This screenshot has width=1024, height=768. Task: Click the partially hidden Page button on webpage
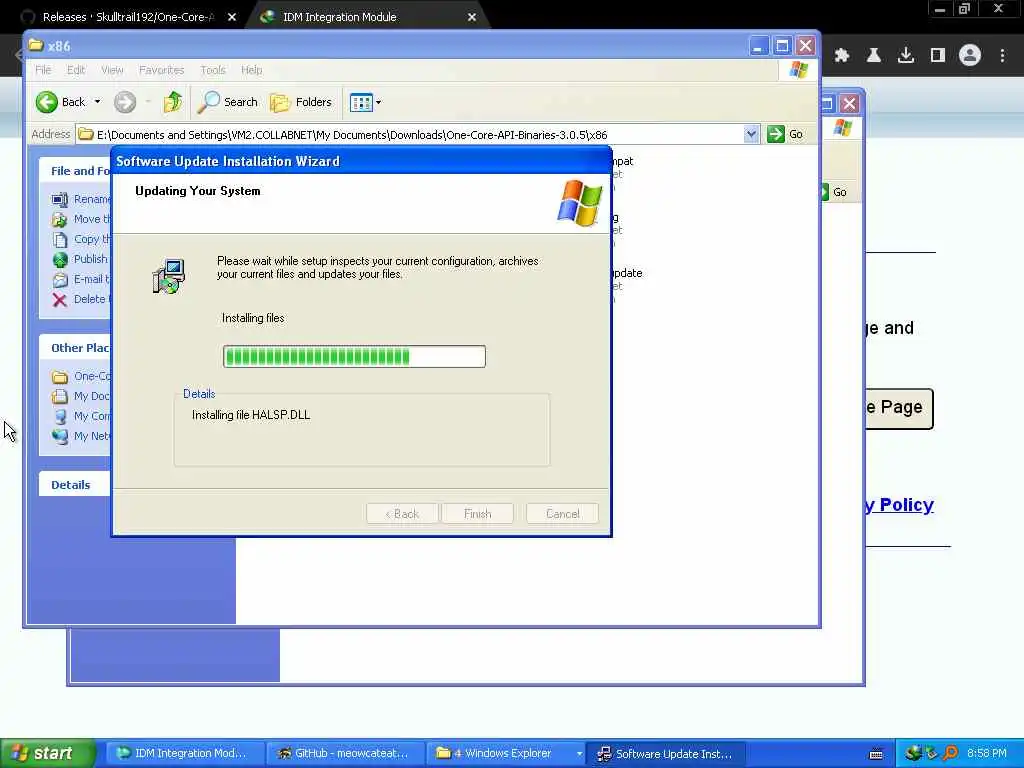click(x=899, y=408)
